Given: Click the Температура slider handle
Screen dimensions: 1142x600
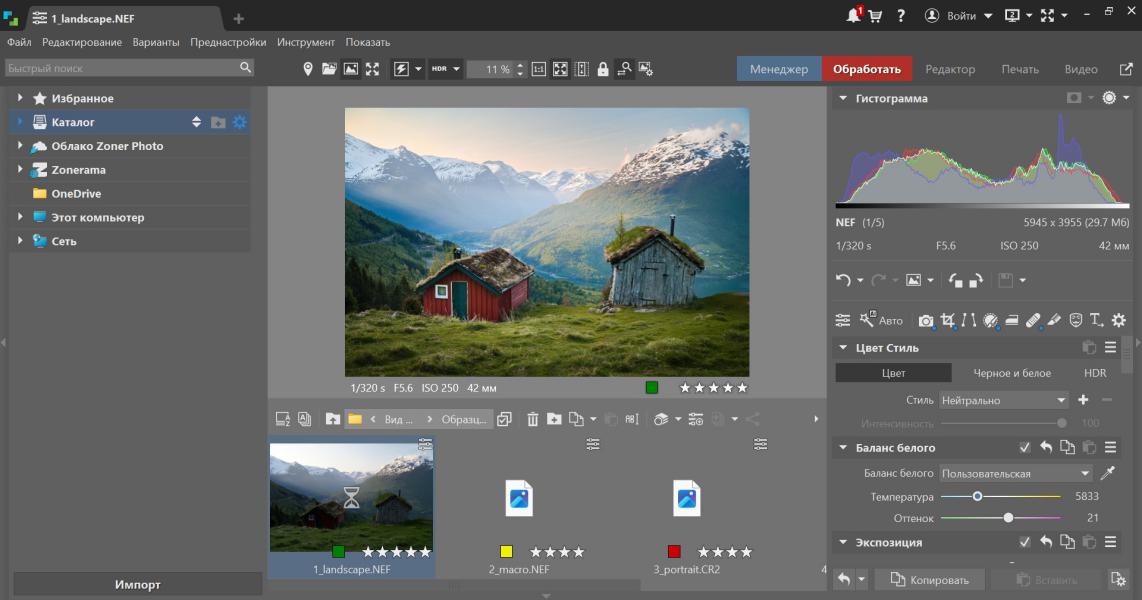Looking at the screenshot, I should click(x=977, y=496).
